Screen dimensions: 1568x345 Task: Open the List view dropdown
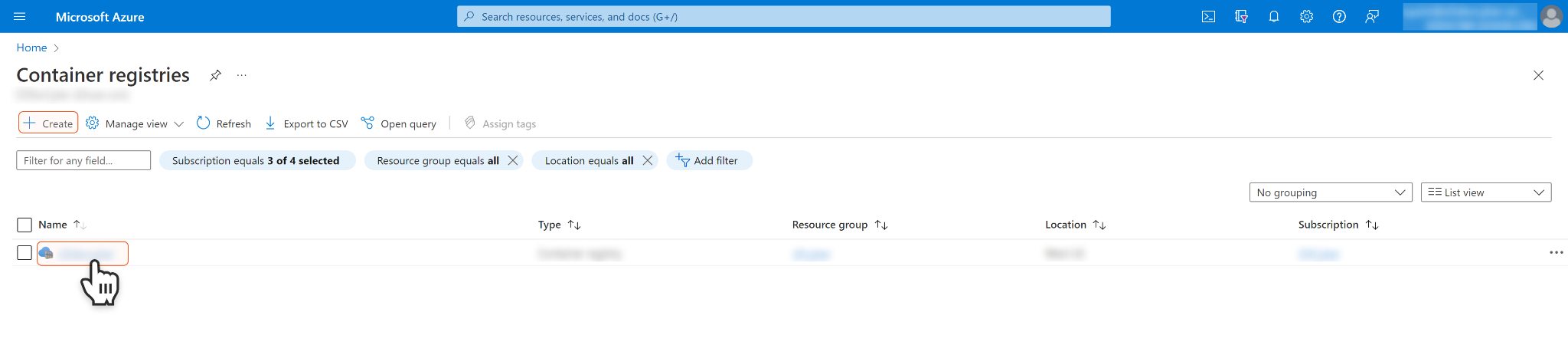1485,192
